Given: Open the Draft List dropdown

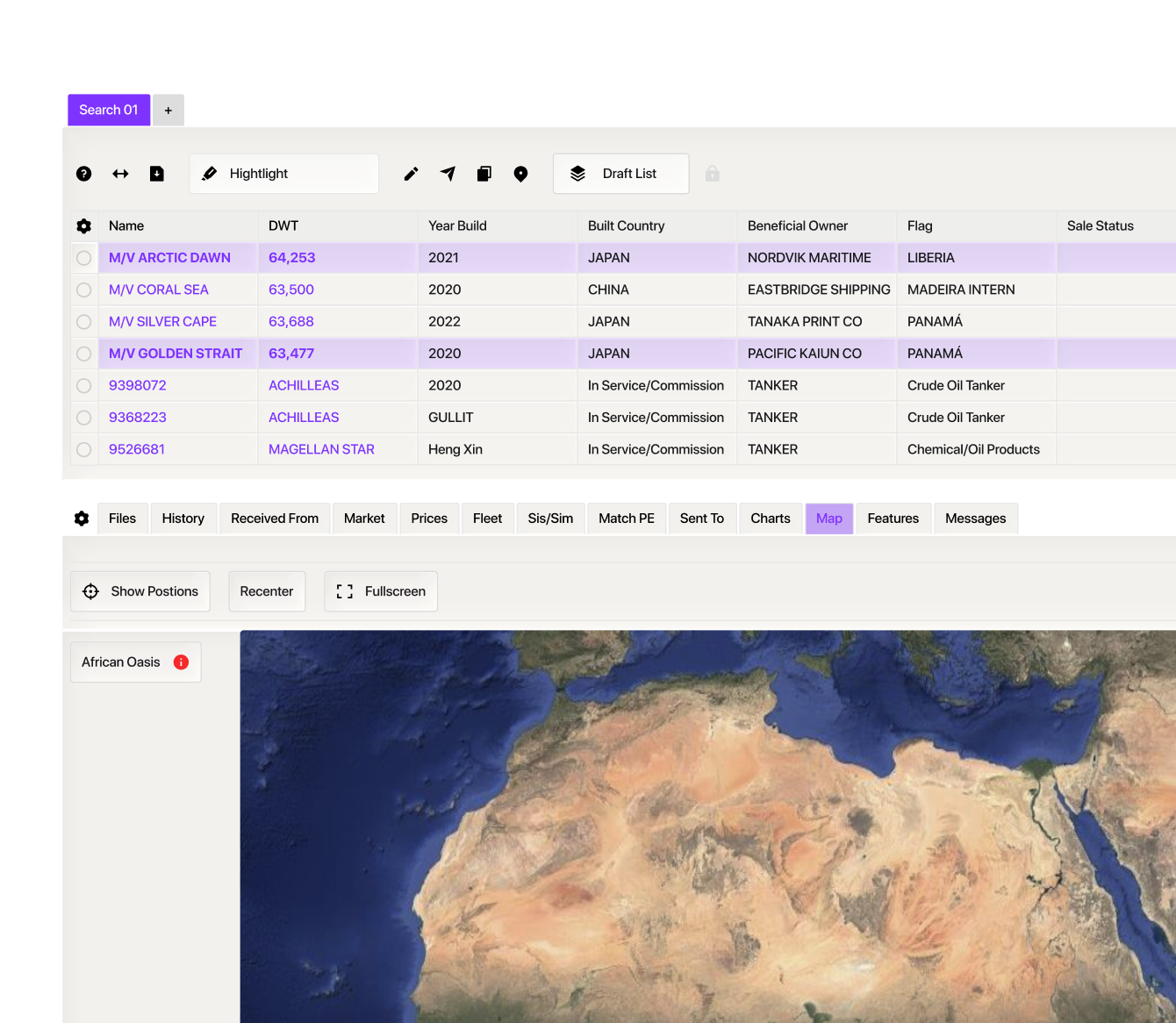Looking at the screenshot, I should pos(620,174).
